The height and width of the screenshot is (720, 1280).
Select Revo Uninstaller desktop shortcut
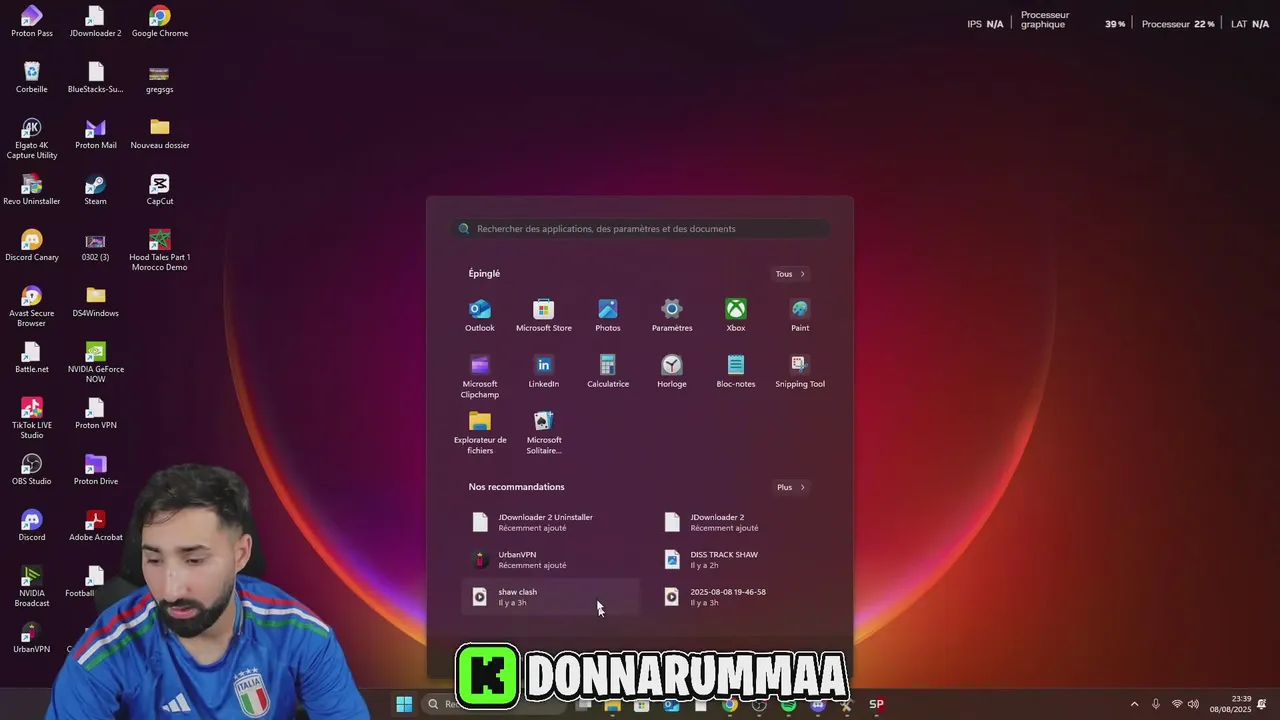32,190
